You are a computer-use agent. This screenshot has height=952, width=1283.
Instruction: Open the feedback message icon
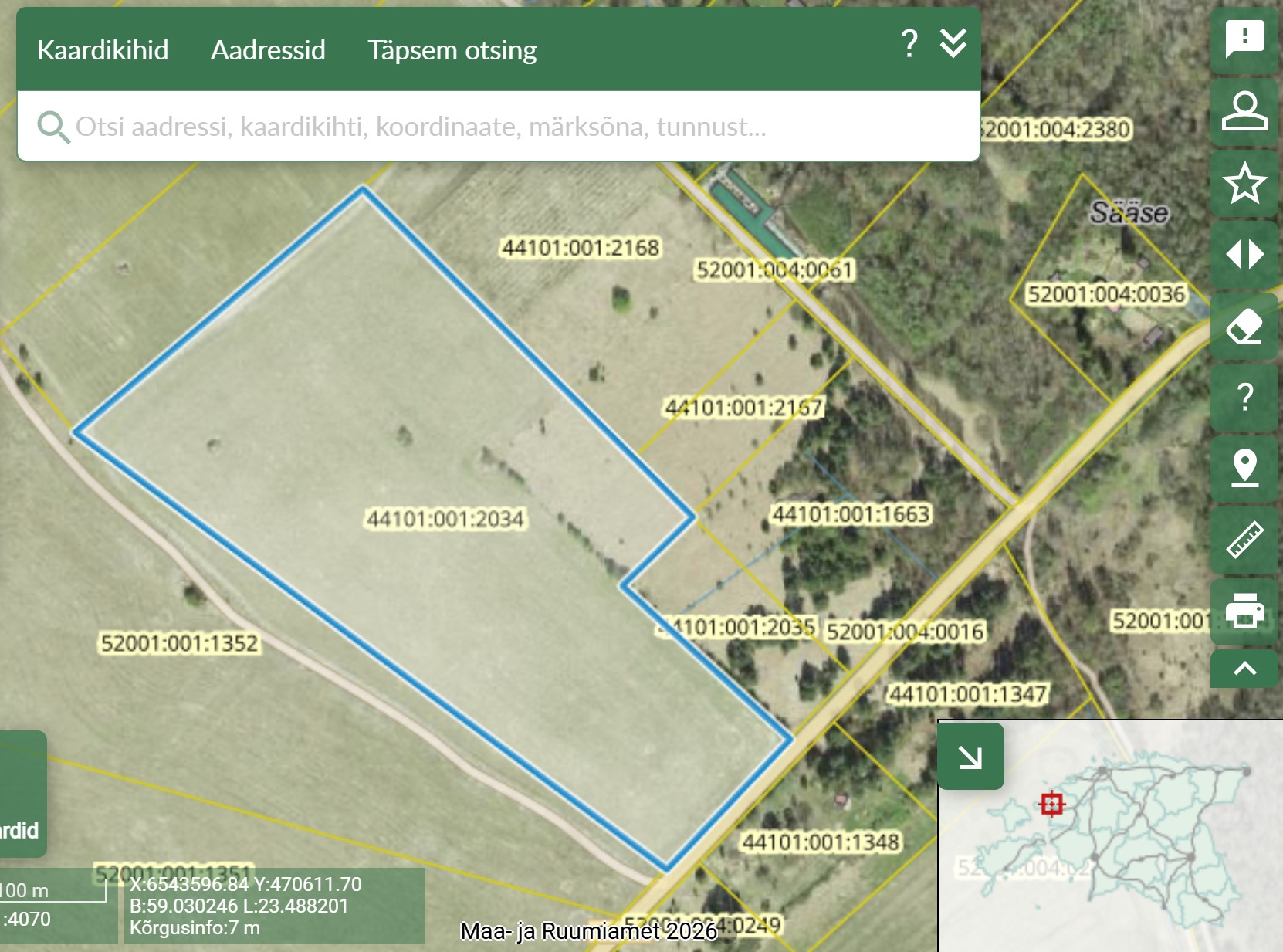pyautogui.click(x=1244, y=39)
